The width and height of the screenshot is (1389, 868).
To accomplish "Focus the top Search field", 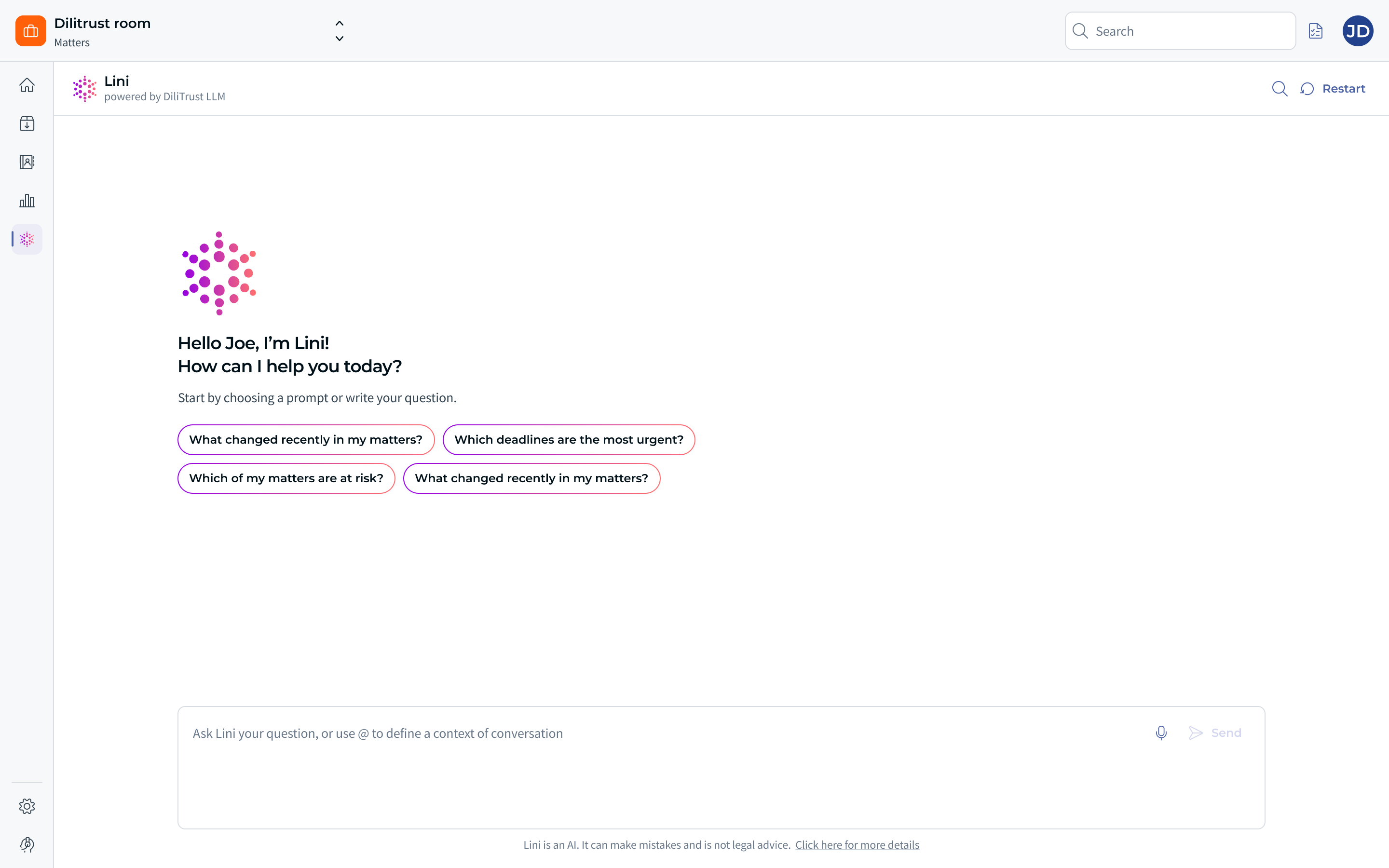I will click(x=1180, y=31).
